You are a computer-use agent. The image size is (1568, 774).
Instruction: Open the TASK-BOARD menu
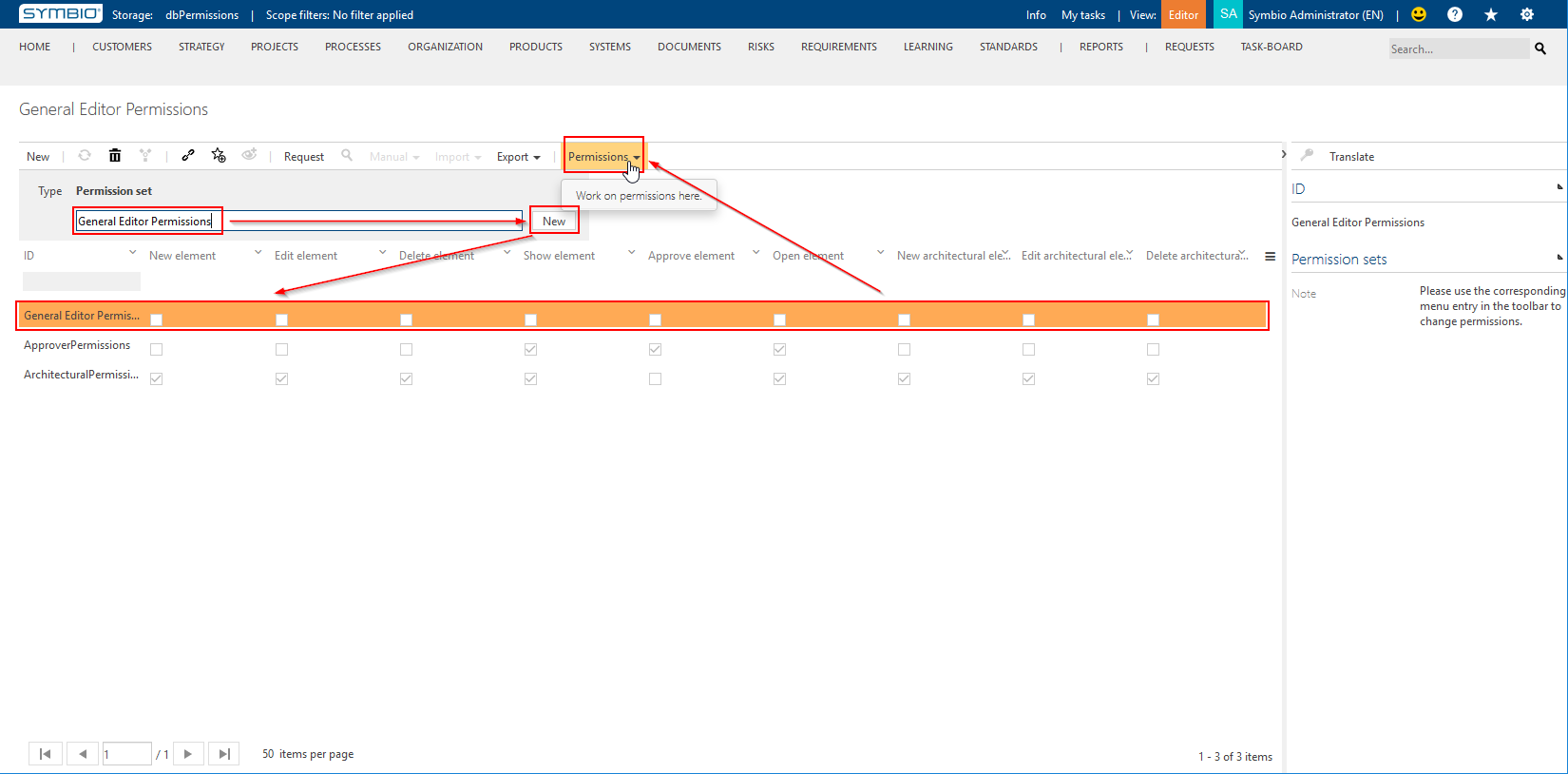[1272, 47]
